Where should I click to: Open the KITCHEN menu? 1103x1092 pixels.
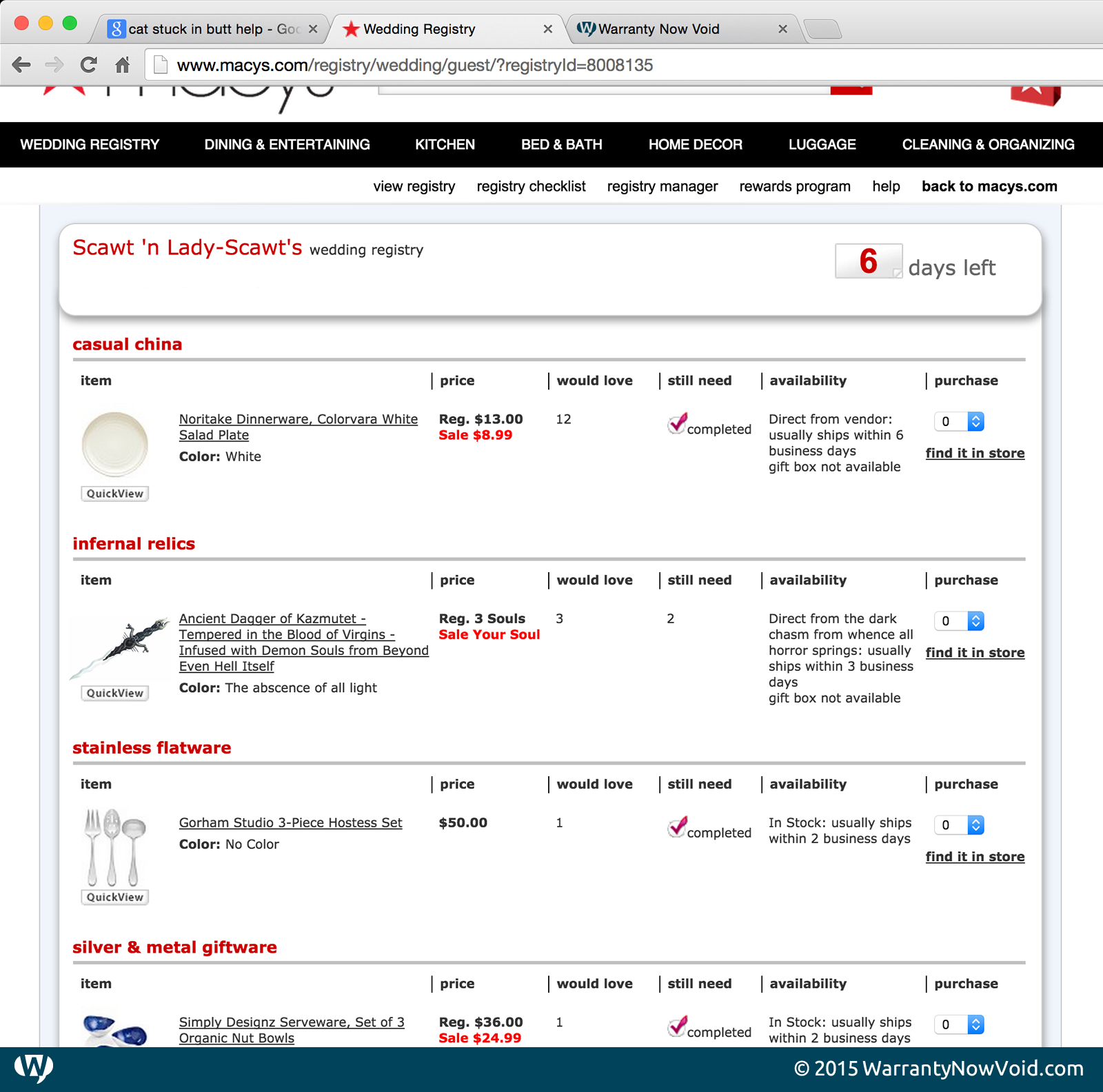pyautogui.click(x=445, y=145)
